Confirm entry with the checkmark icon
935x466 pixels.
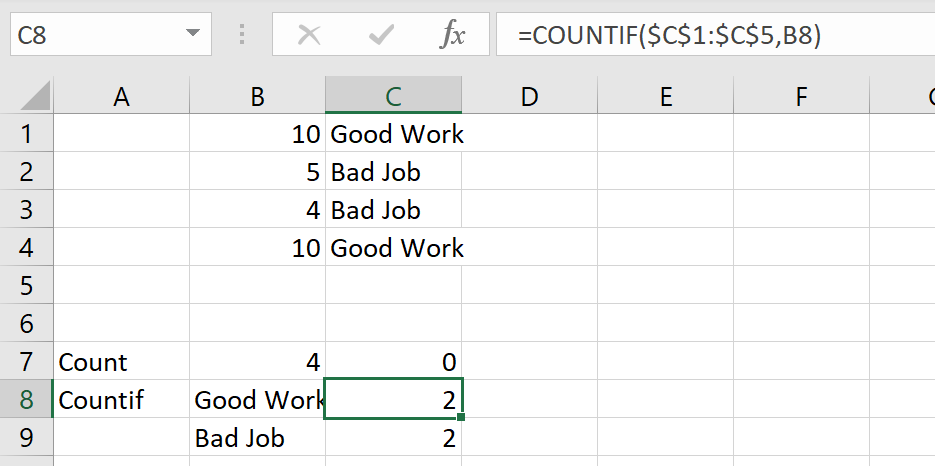pyautogui.click(x=380, y=36)
